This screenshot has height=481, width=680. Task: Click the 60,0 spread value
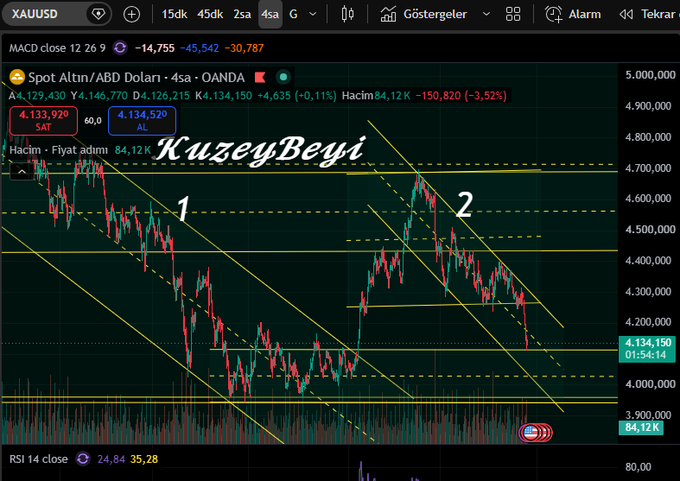point(93,121)
